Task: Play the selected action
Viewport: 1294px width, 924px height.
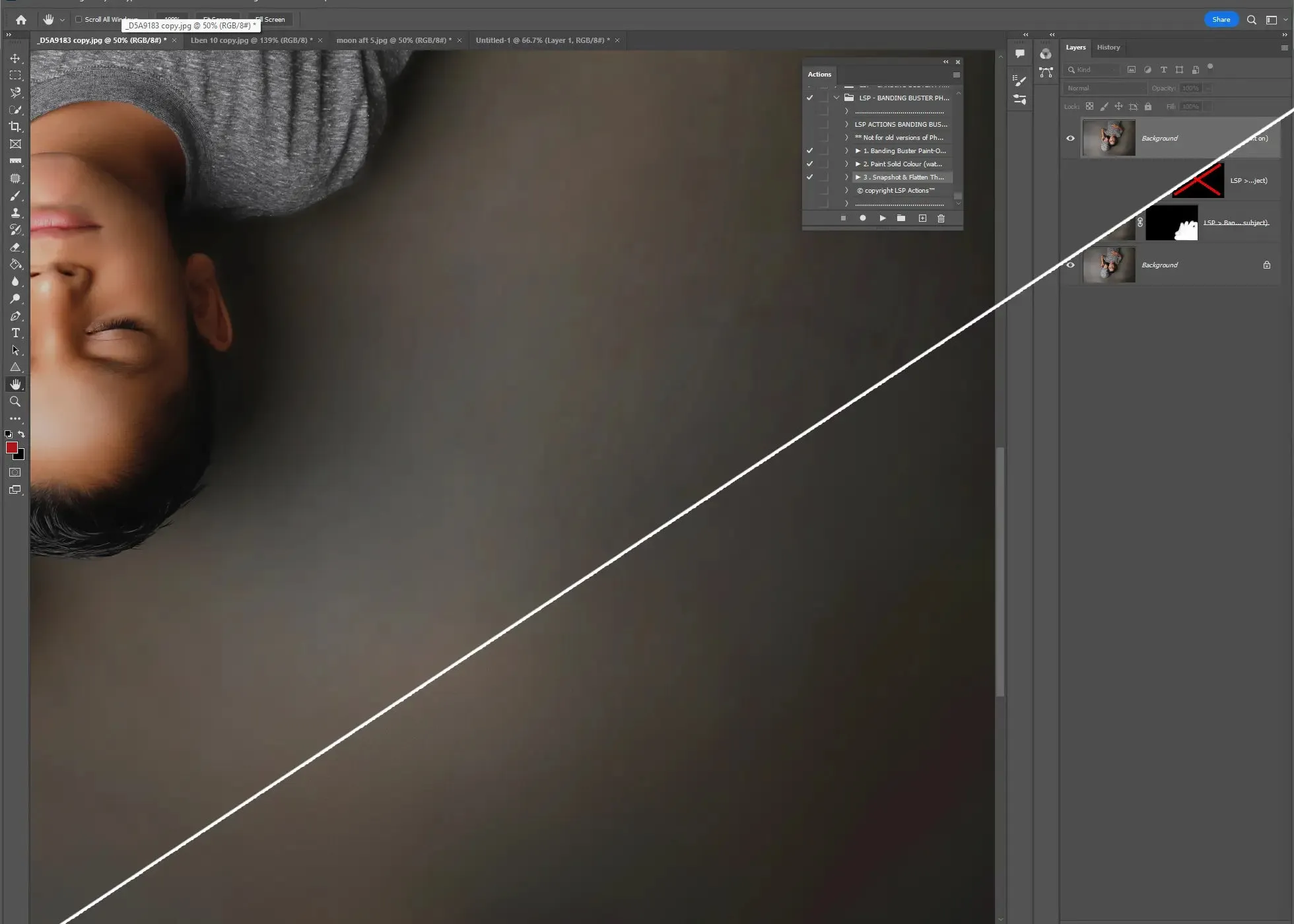Action: [882, 218]
